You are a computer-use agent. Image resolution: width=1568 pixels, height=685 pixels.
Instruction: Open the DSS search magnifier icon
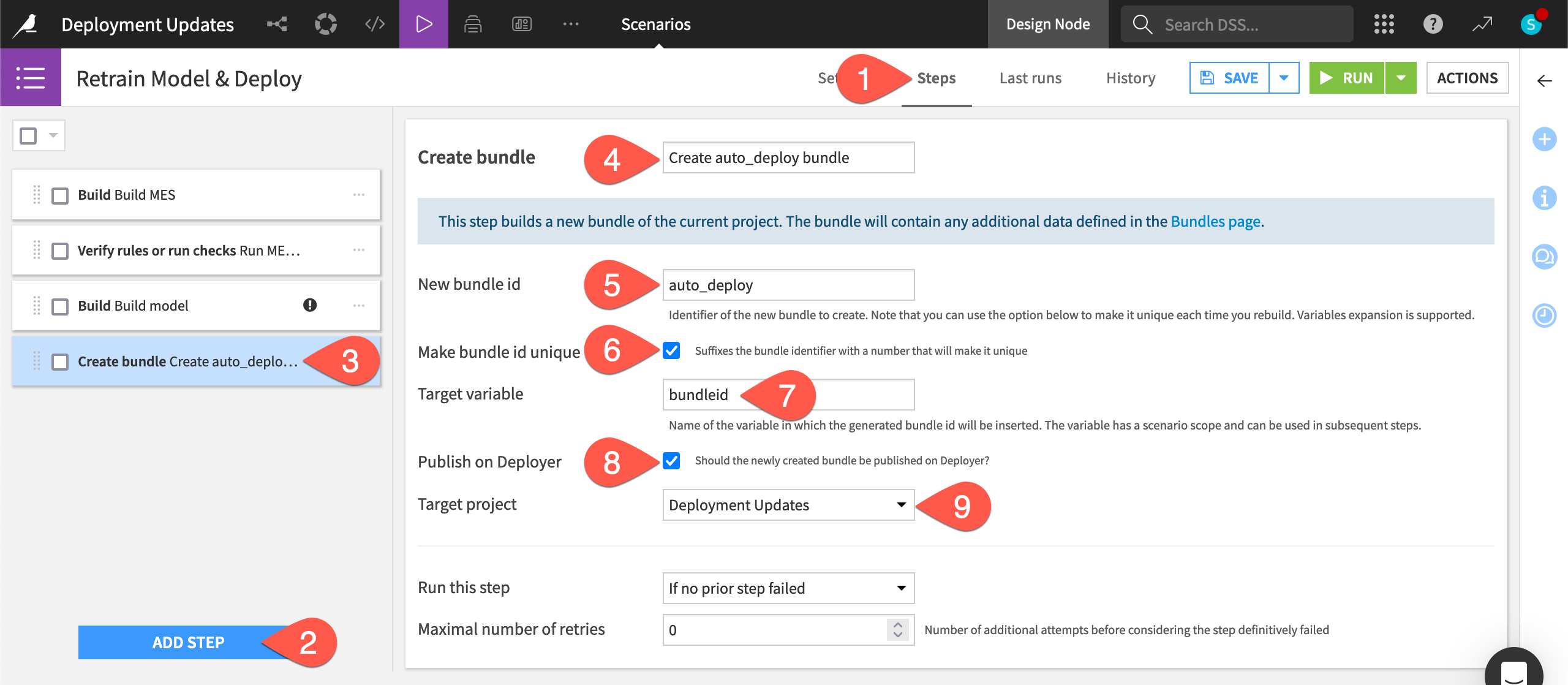pos(1142,24)
